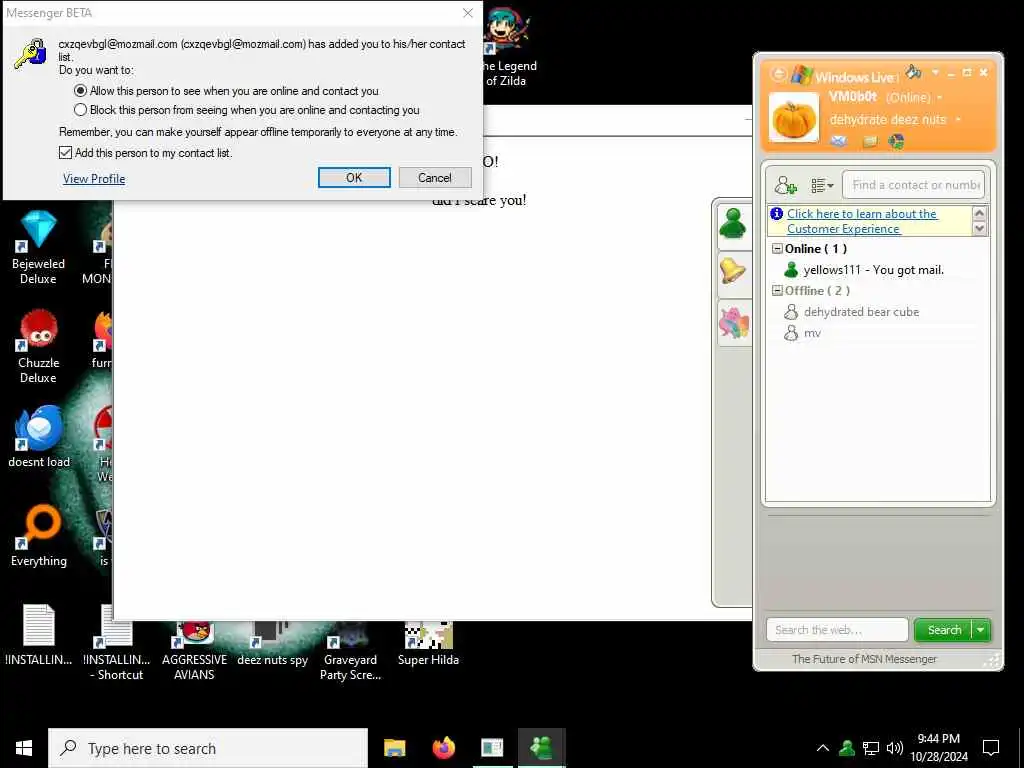Open the network status tray icon

click(x=871, y=748)
